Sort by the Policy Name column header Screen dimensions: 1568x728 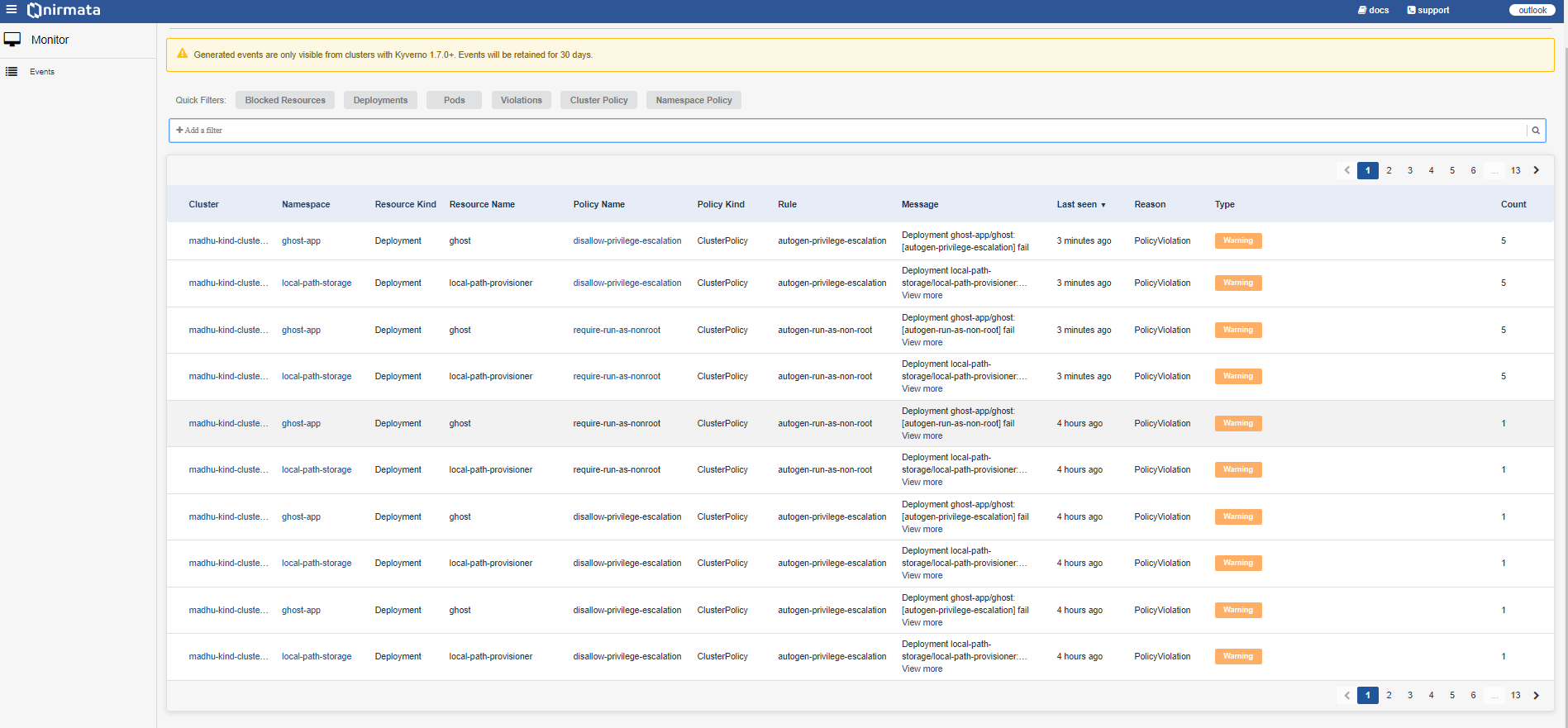pos(599,204)
